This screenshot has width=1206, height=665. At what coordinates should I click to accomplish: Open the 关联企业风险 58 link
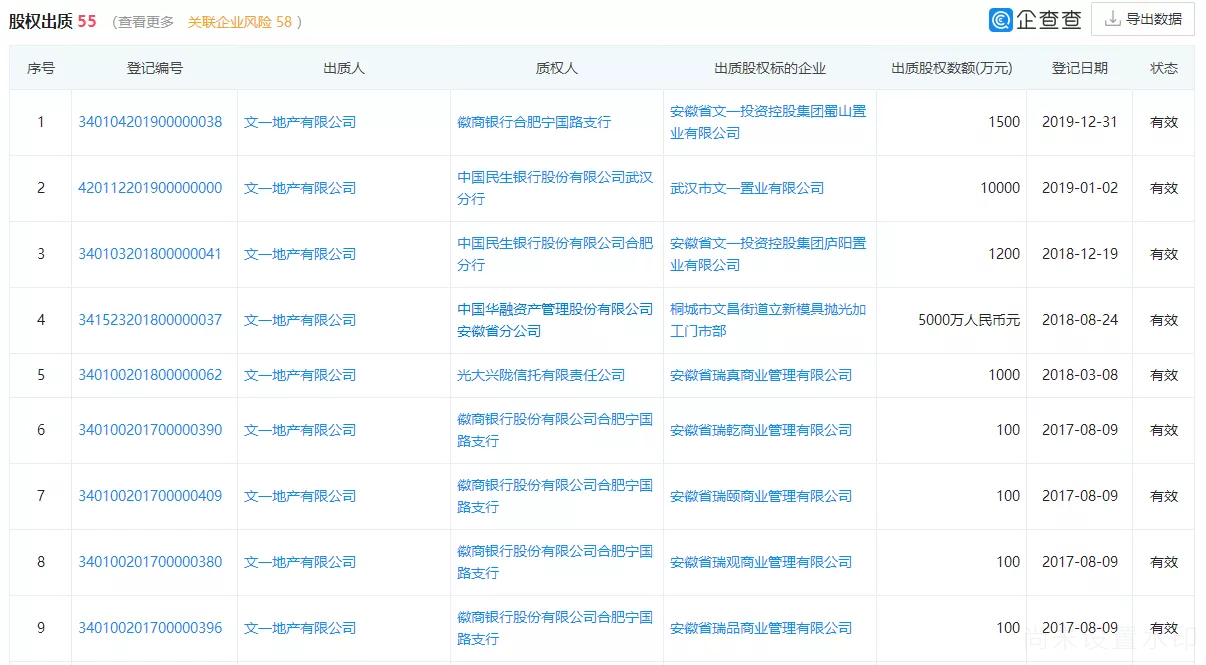(240, 21)
